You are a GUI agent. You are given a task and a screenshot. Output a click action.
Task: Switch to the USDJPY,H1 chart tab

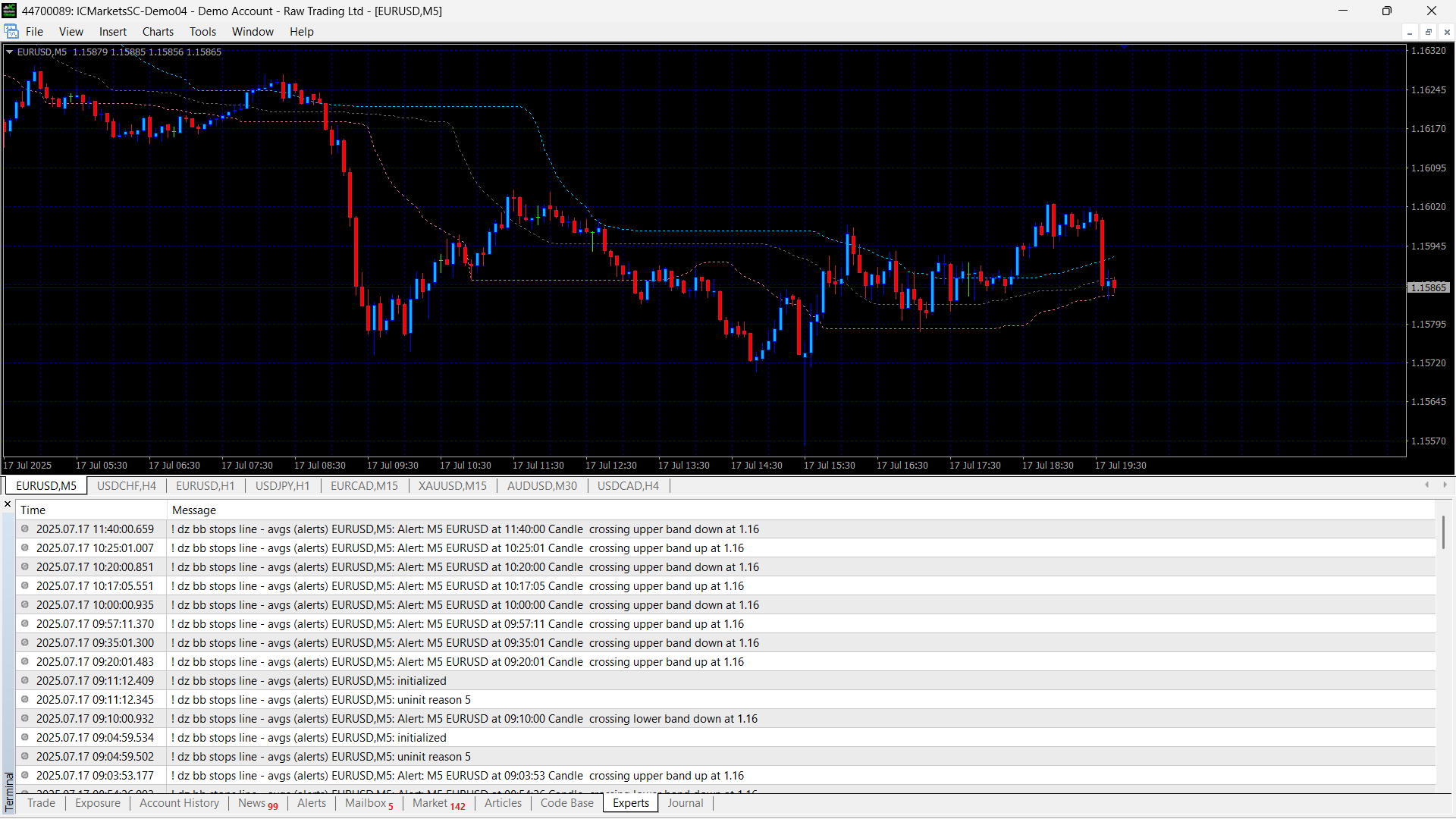click(282, 486)
